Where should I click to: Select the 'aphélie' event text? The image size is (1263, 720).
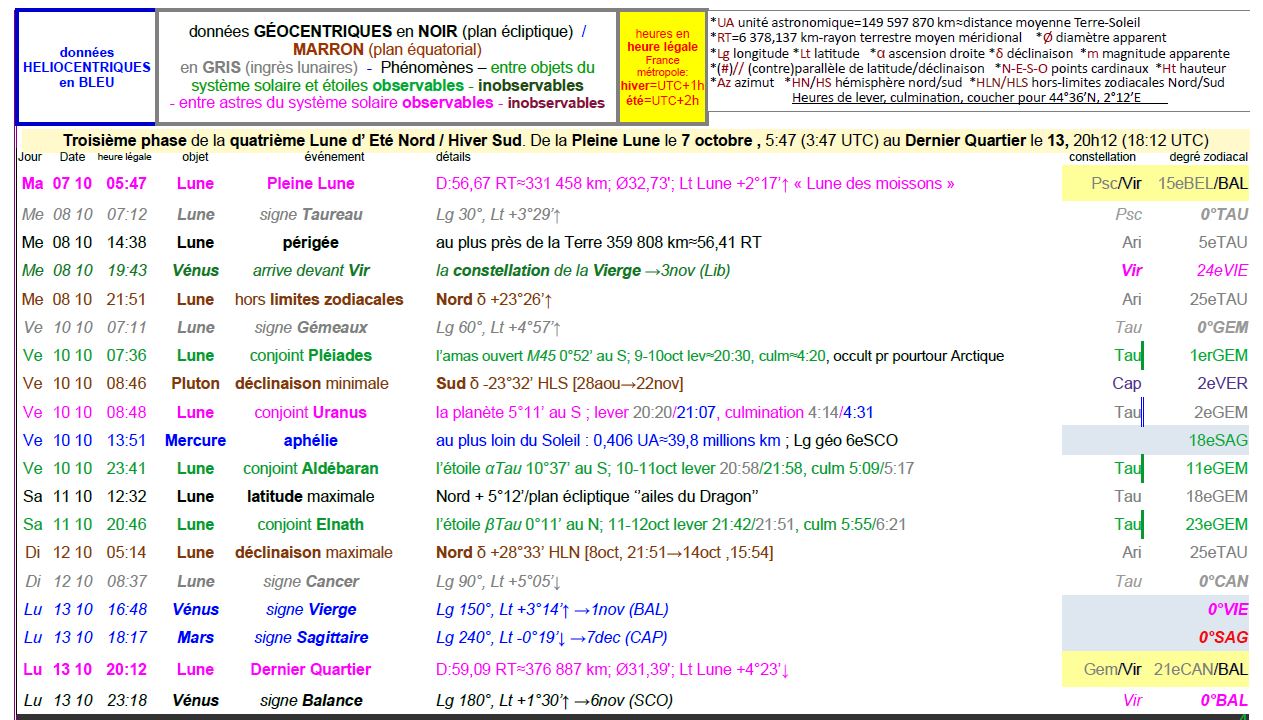pyautogui.click(x=310, y=441)
